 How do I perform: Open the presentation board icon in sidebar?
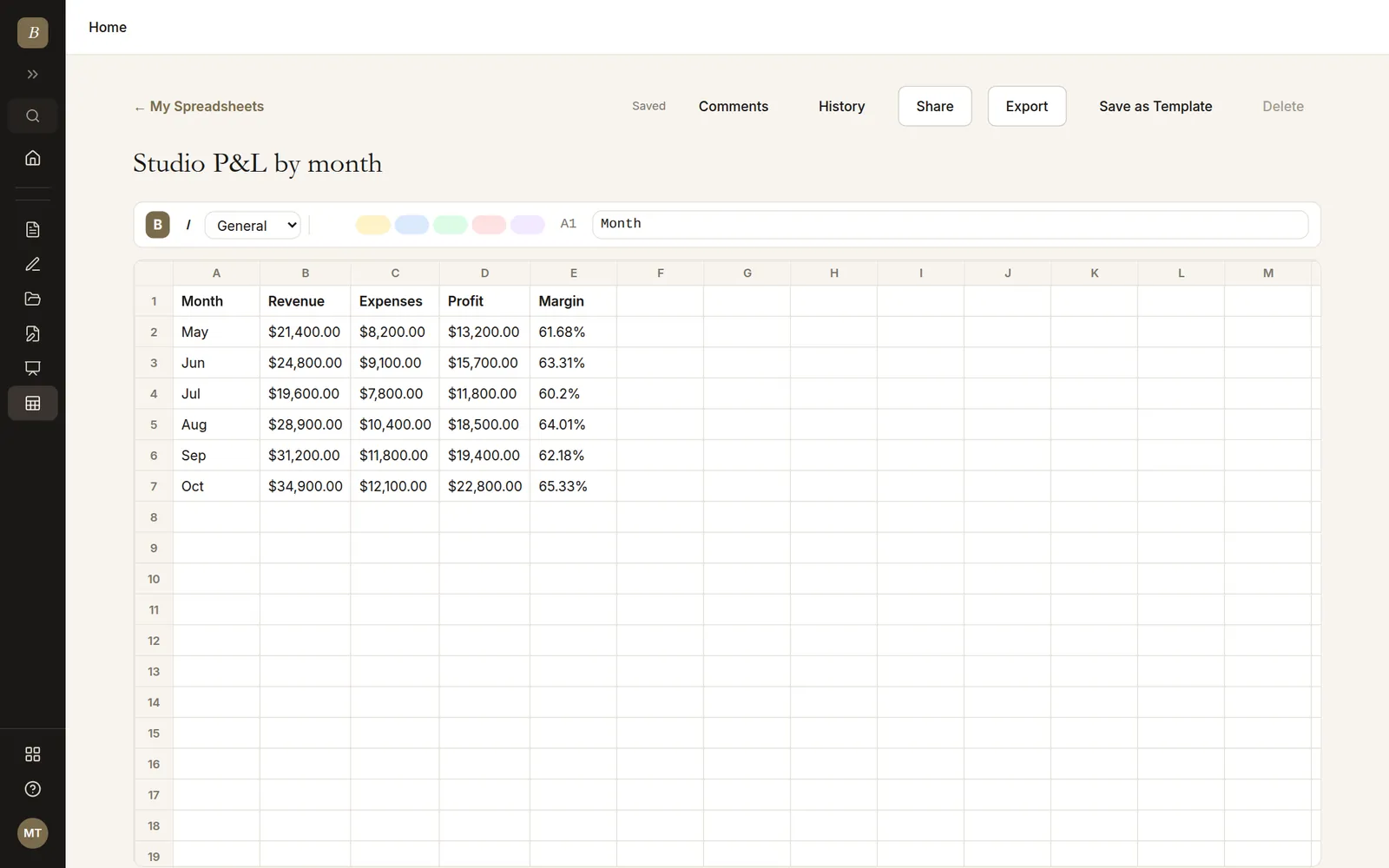coord(32,369)
